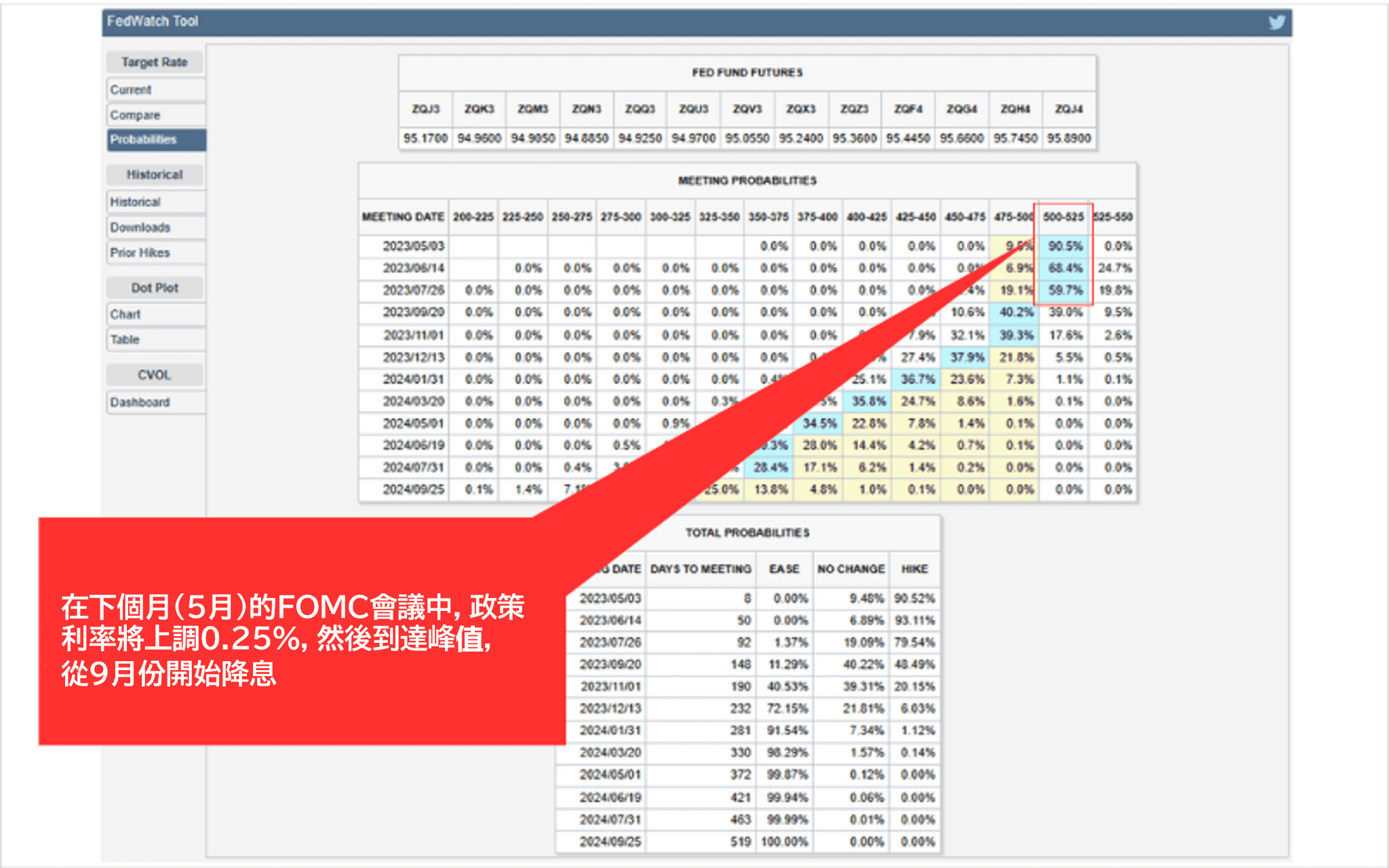Click the CVOL section header

click(x=155, y=374)
